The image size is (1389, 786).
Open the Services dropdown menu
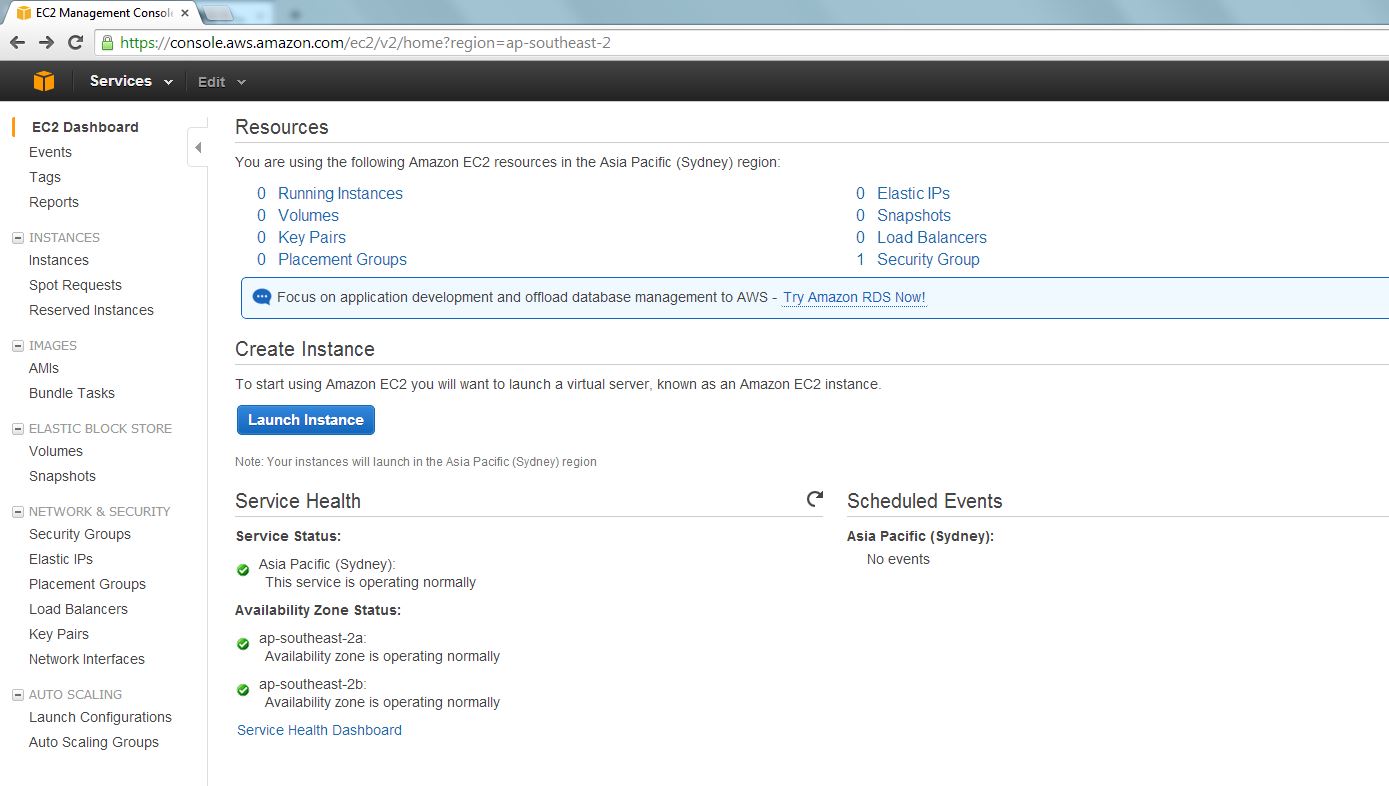coord(131,81)
